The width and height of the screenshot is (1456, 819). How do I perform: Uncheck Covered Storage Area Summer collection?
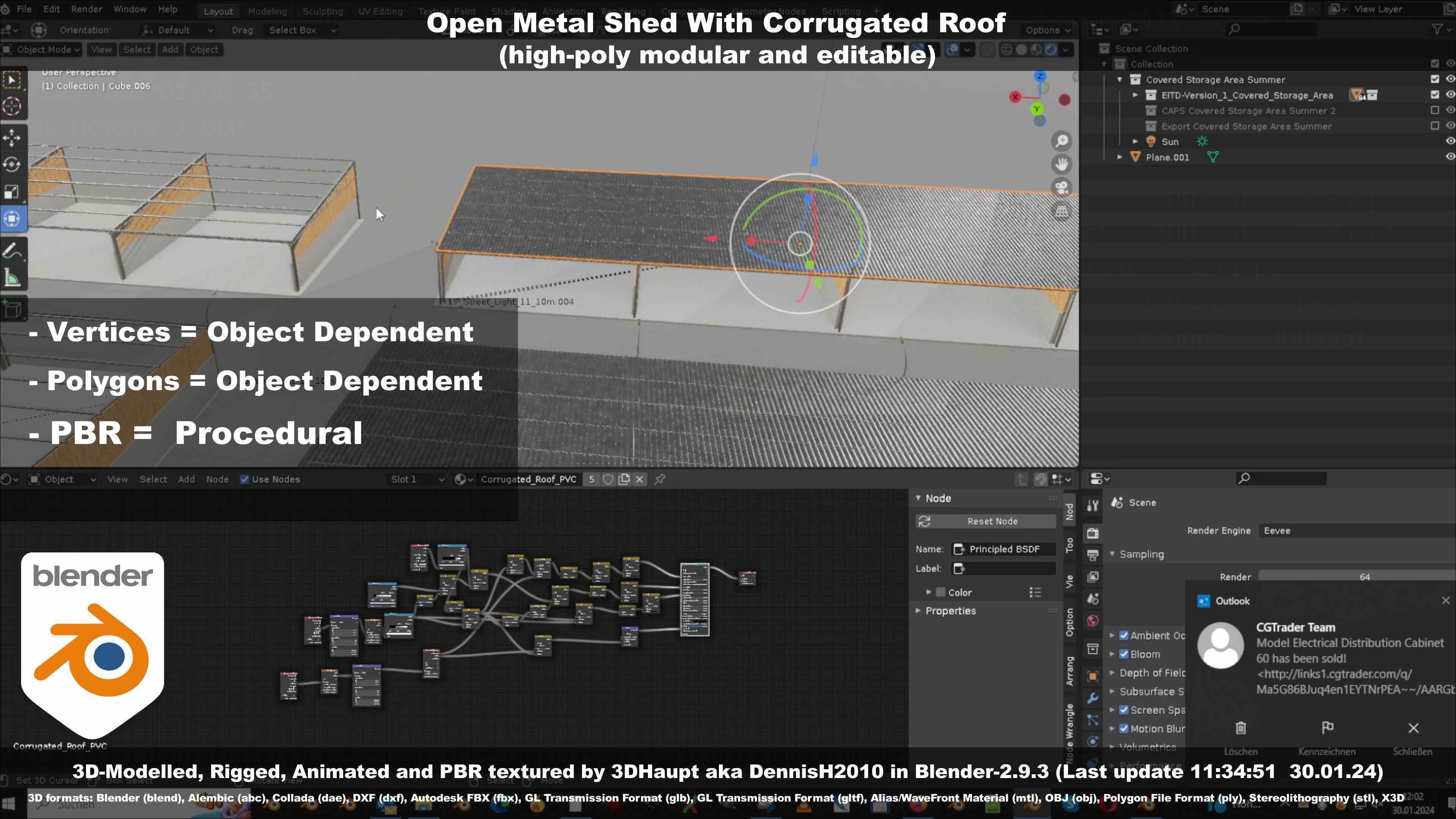(x=1434, y=79)
